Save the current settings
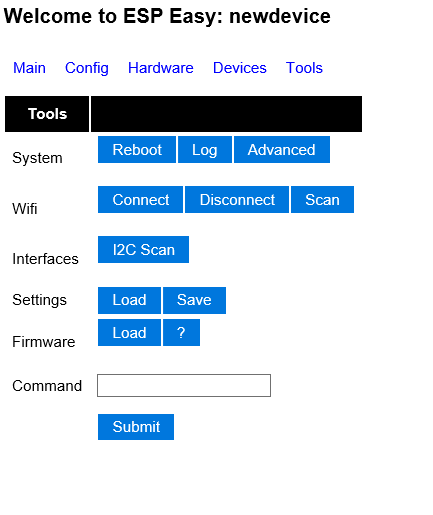Screen dimensions: 433x515 coord(194,300)
